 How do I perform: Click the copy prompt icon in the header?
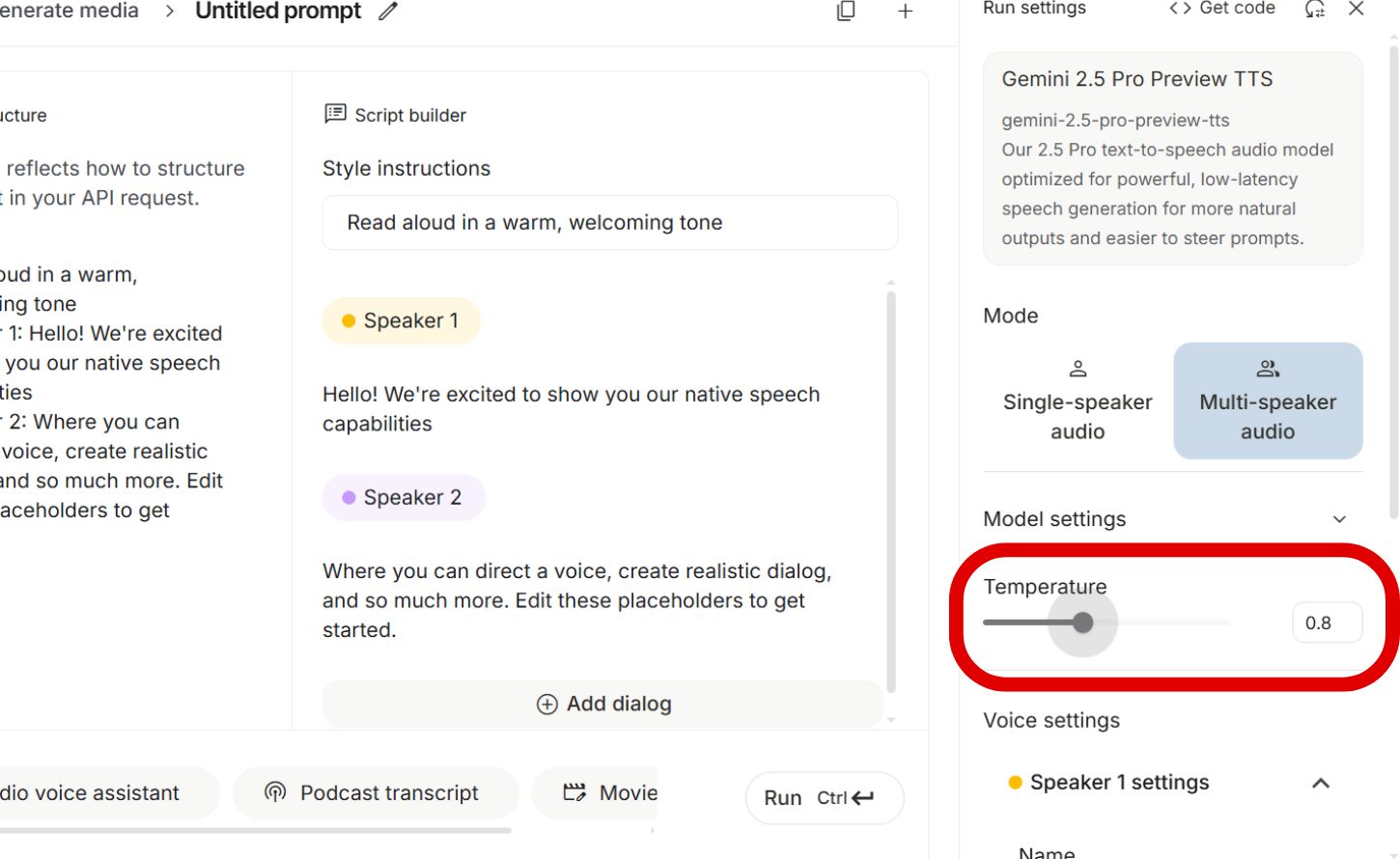(x=846, y=12)
